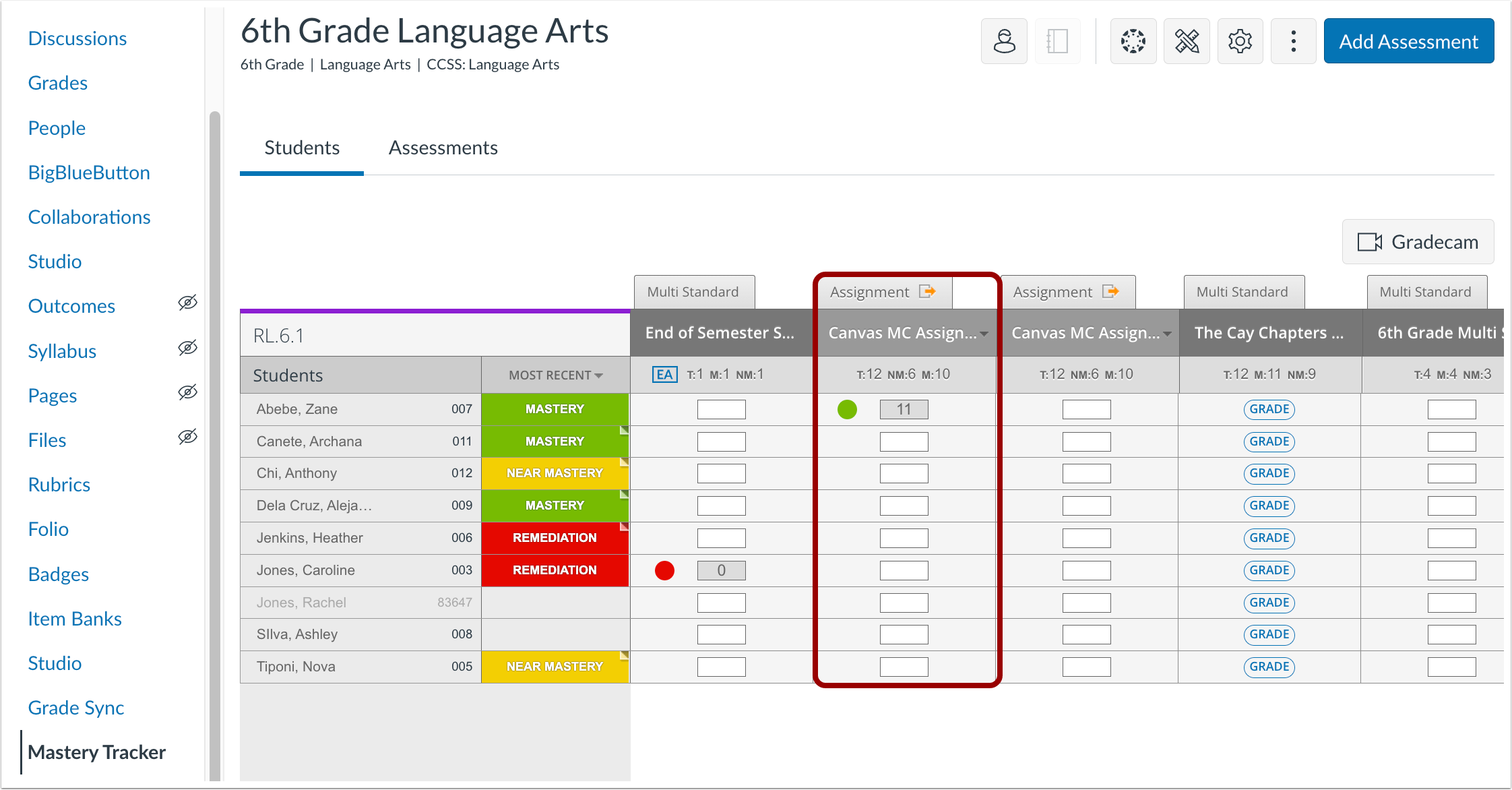Export the highlighted Assignment column
This screenshot has height=790, width=1512.
pos(928,291)
